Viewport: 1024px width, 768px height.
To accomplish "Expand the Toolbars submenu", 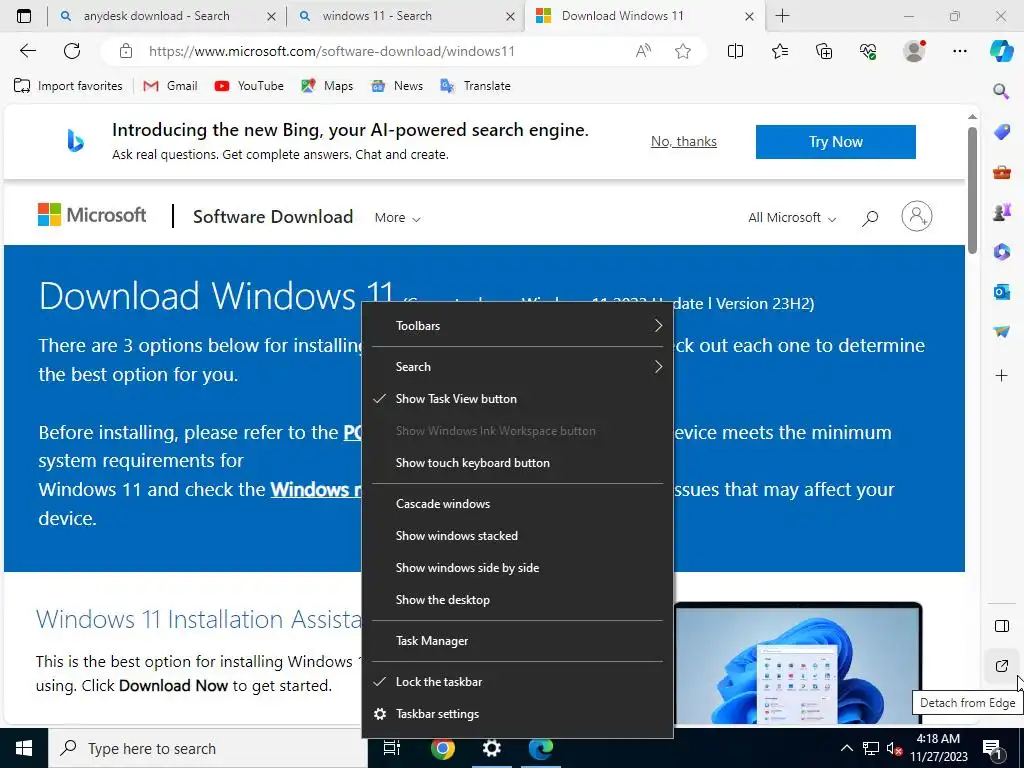I will (517, 325).
